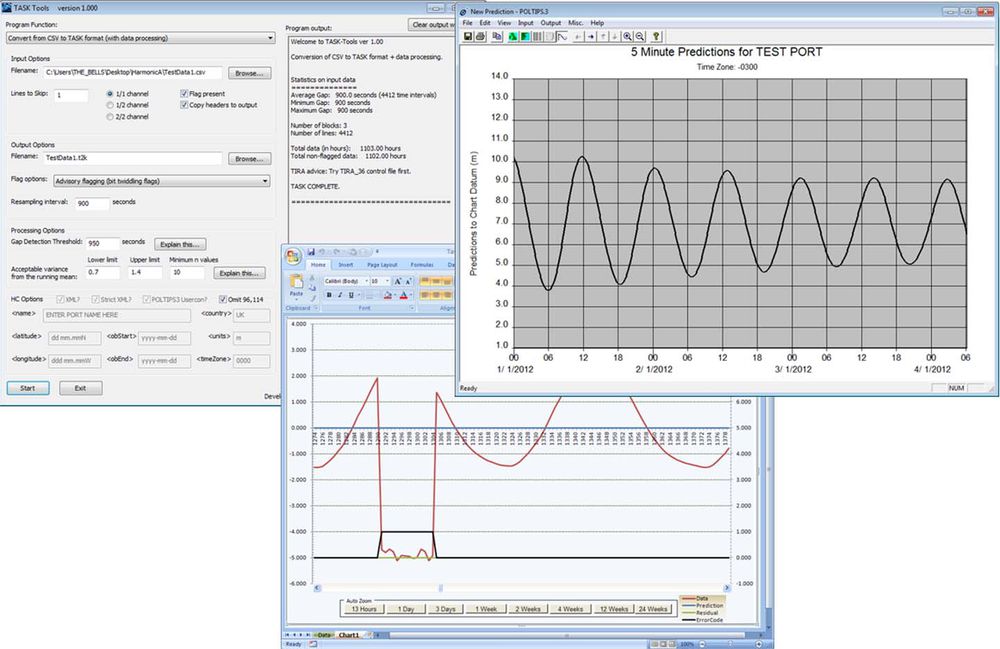Toggle Underline in Excel Font group
This screenshot has height=649, width=1000.
click(x=351, y=295)
